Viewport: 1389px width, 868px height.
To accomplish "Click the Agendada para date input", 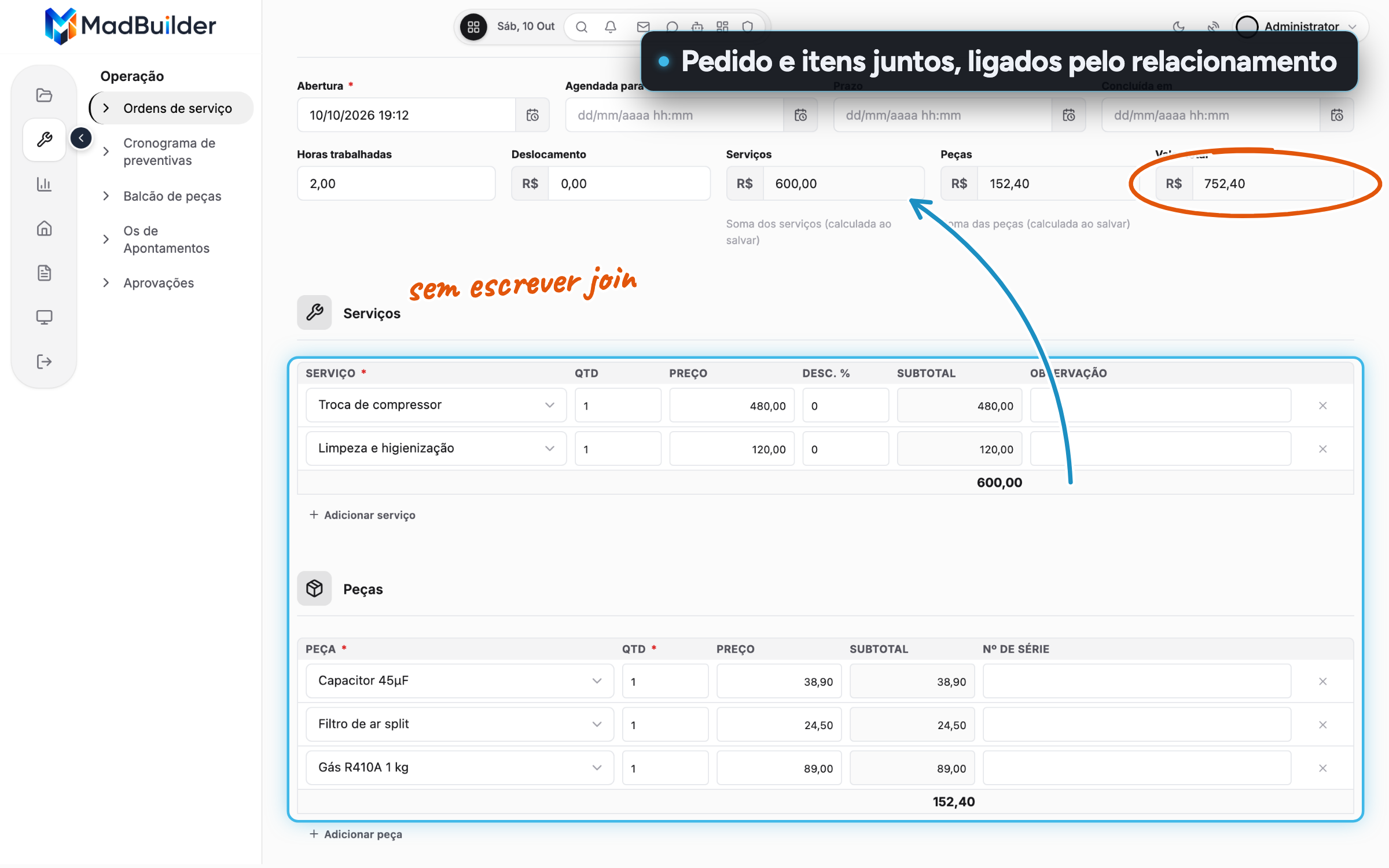I will click(674, 115).
